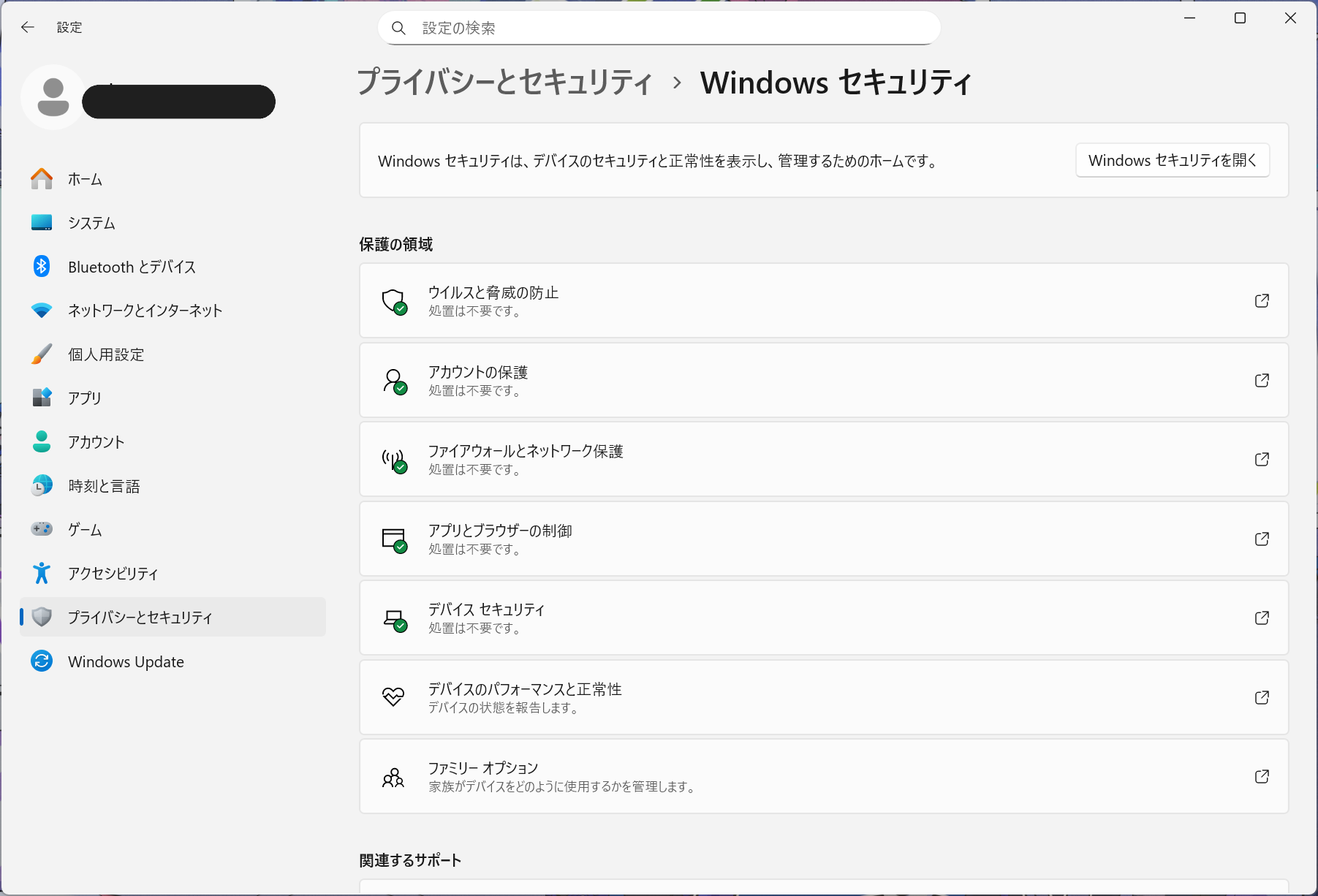The image size is (1318, 896).
Task: Click the device performance heart icon
Action: point(393,697)
